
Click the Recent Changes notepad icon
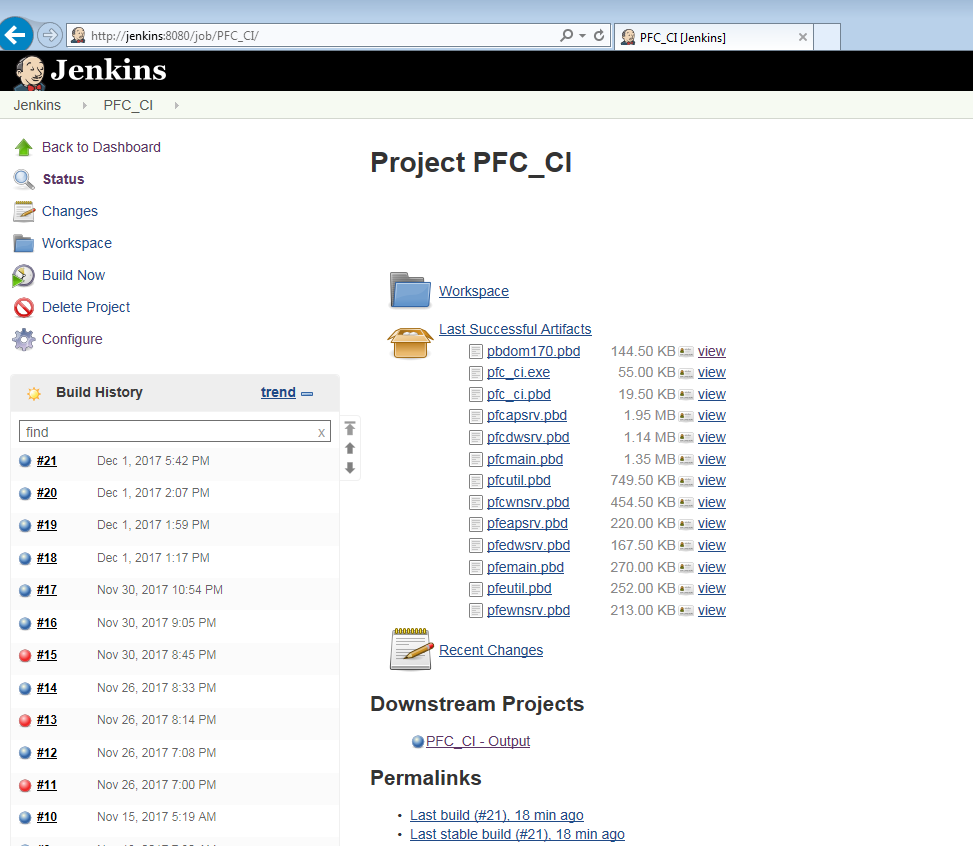(x=411, y=649)
